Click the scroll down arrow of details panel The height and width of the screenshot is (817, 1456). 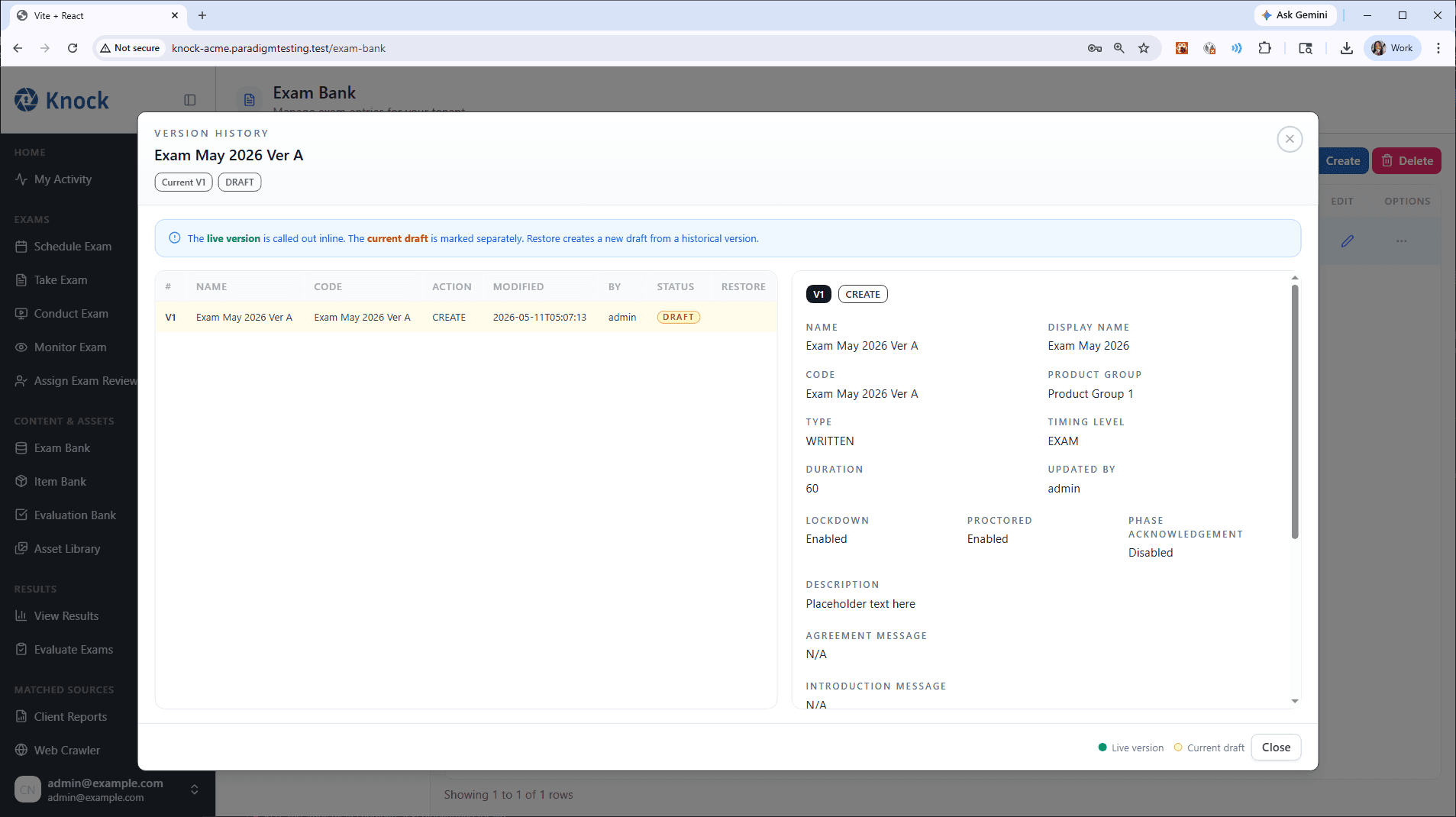pos(1295,701)
